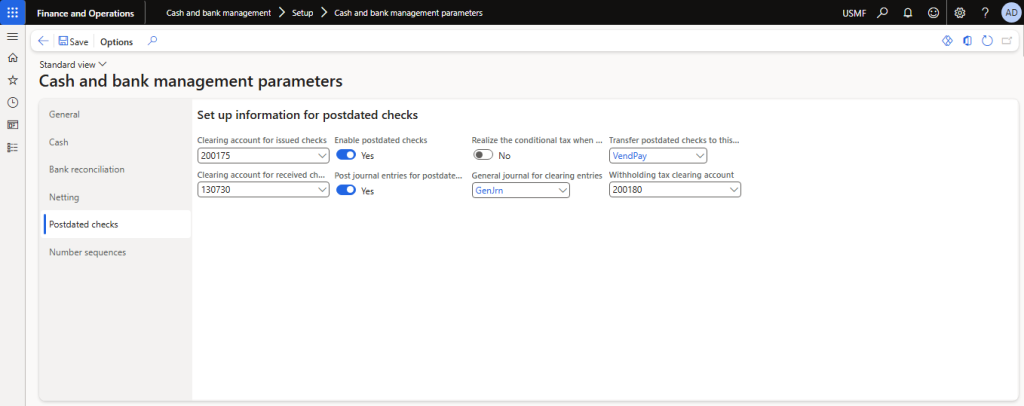Switch to the Bank reconciliation tab
The image size is (1024, 406).
pyautogui.click(x=87, y=169)
